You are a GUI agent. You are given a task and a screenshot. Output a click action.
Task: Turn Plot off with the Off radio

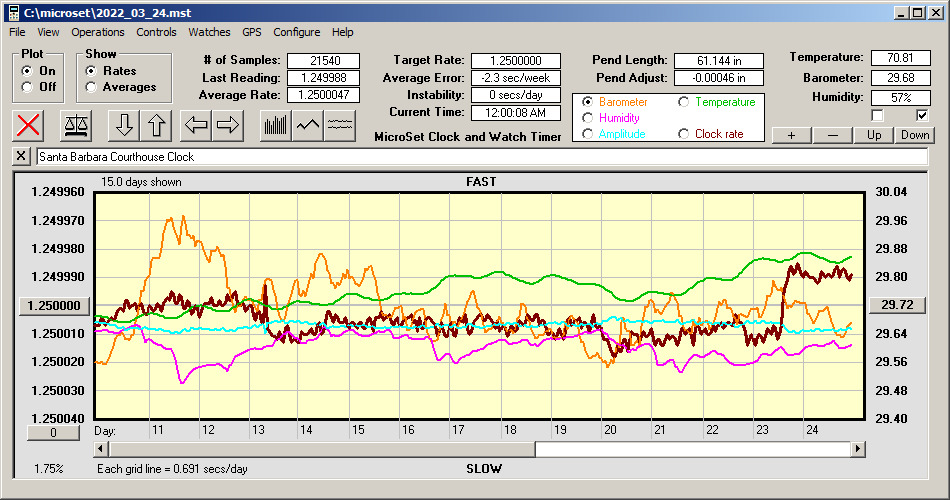point(27,87)
